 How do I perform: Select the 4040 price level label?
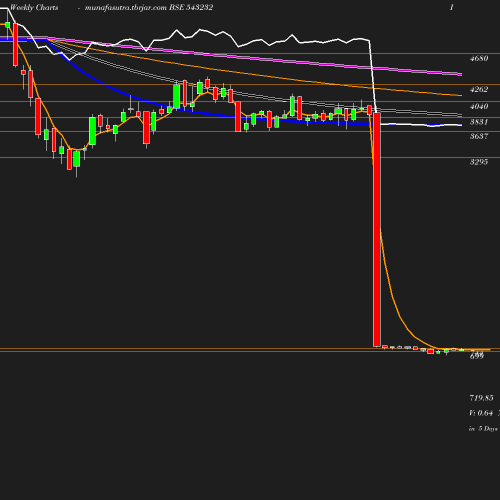pos(479,106)
